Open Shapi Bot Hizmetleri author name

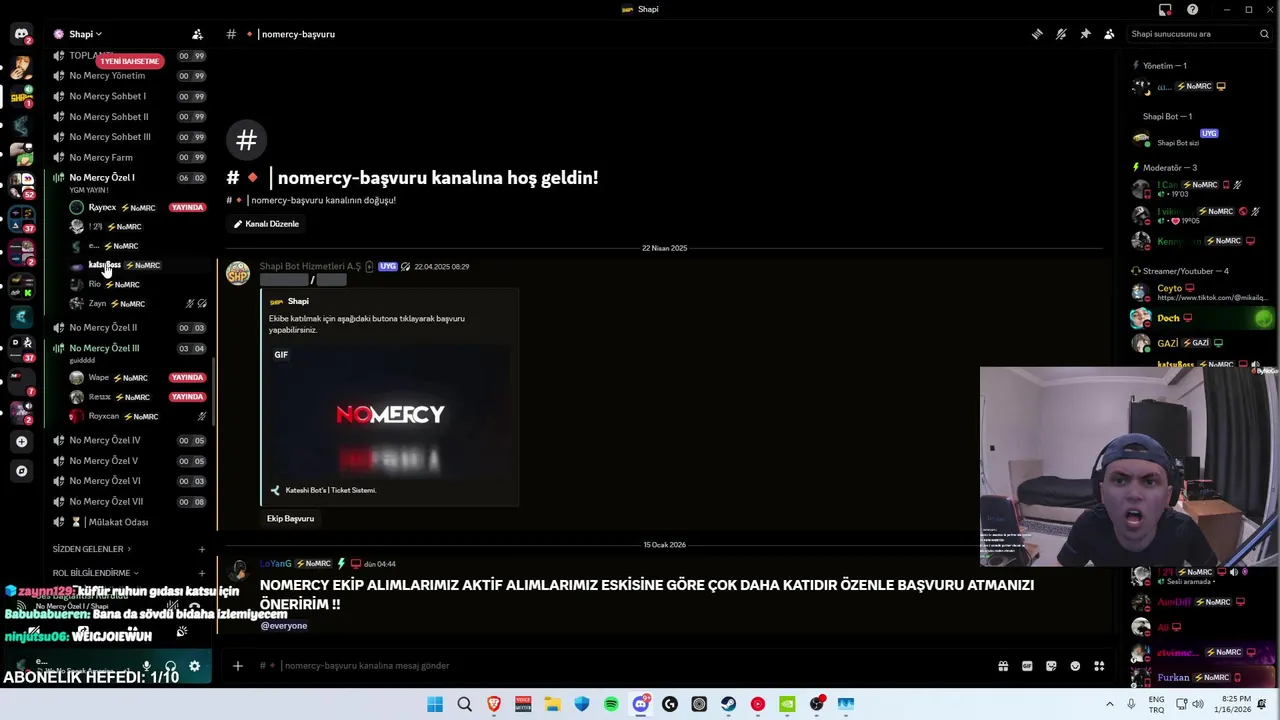click(310, 266)
